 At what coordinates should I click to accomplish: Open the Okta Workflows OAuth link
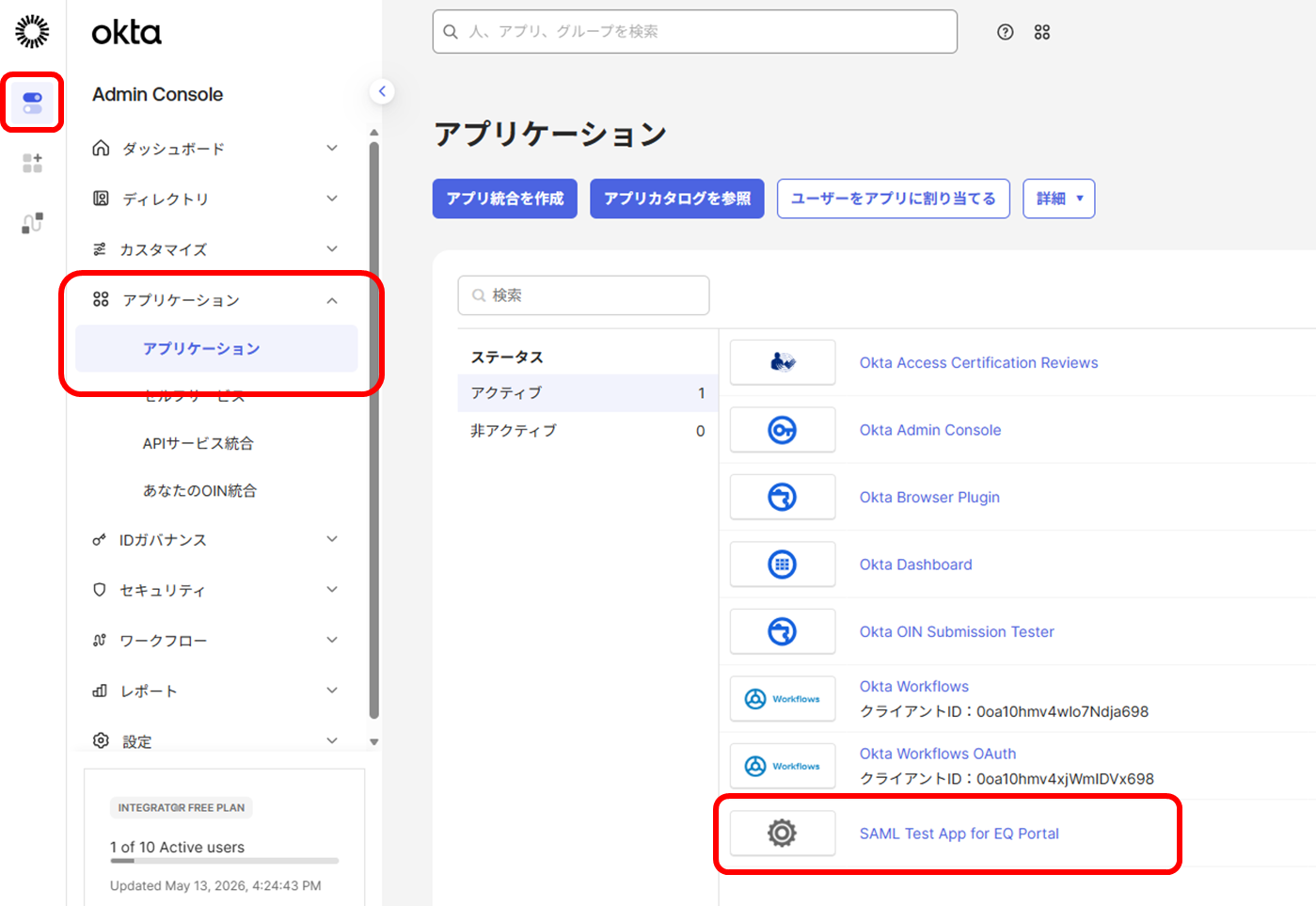[x=938, y=754]
